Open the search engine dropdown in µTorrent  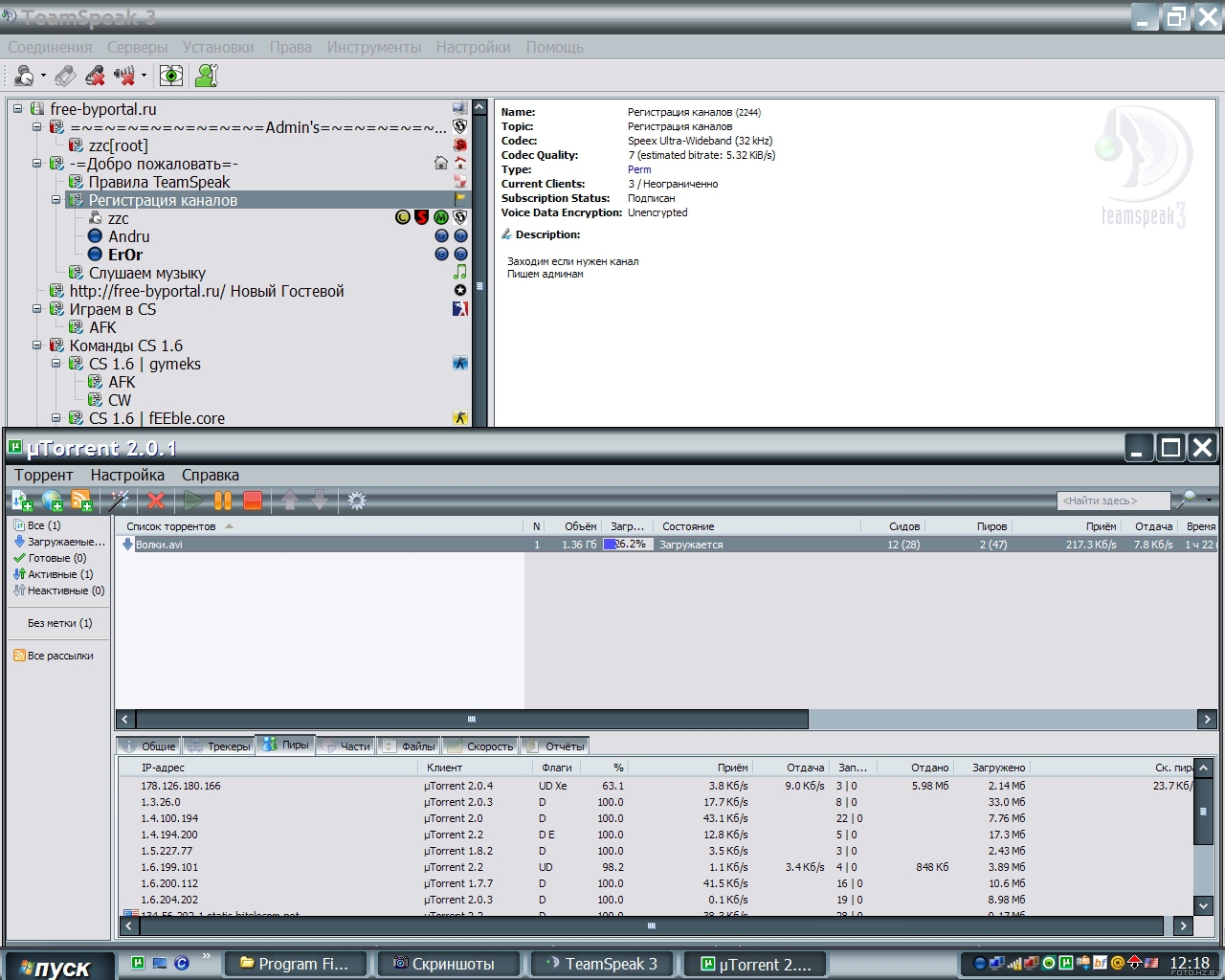tap(1209, 500)
